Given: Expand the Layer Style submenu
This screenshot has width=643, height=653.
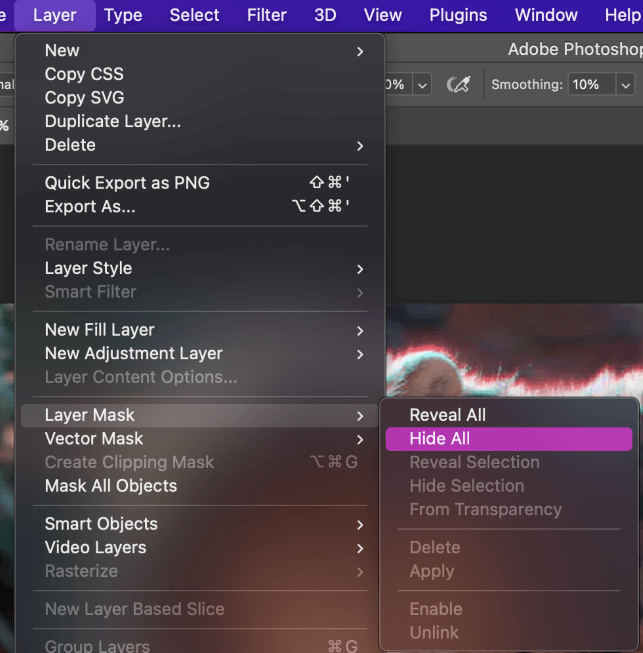Looking at the screenshot, I should click(x=200, y=268).
